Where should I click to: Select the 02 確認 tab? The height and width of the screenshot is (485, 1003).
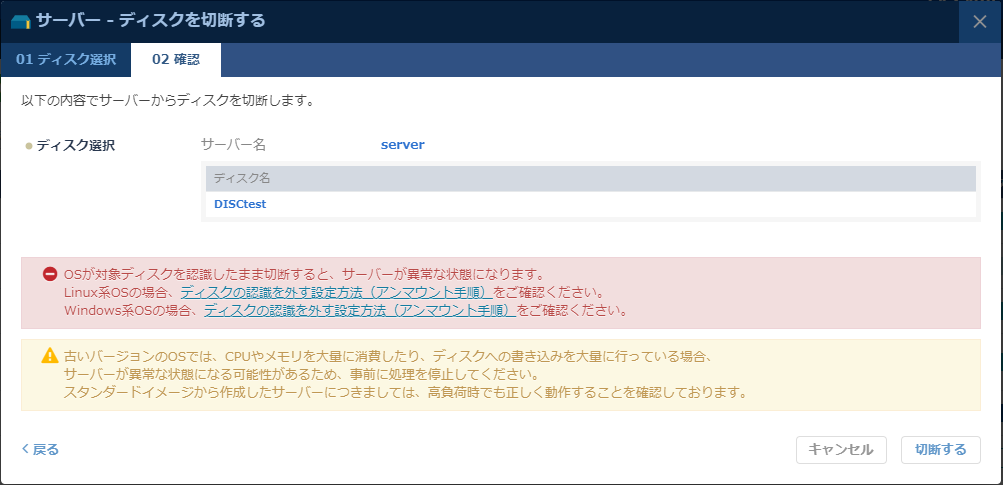coord(176,60)
